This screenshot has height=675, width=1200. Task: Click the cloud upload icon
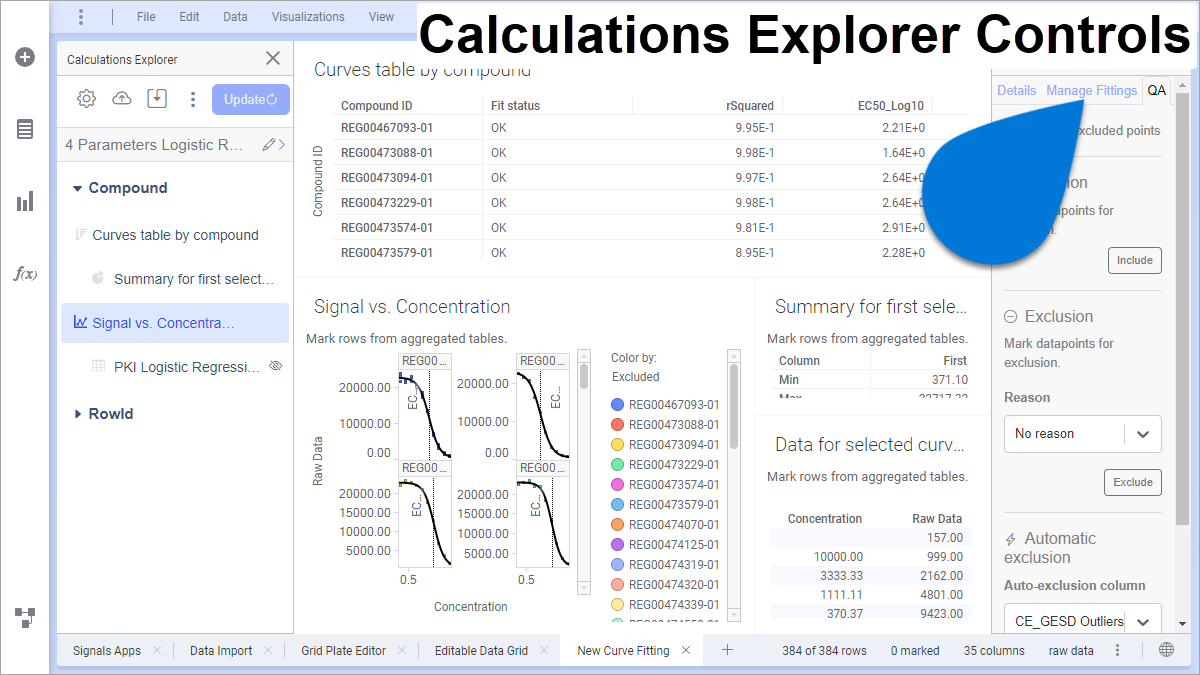[122, 99]
